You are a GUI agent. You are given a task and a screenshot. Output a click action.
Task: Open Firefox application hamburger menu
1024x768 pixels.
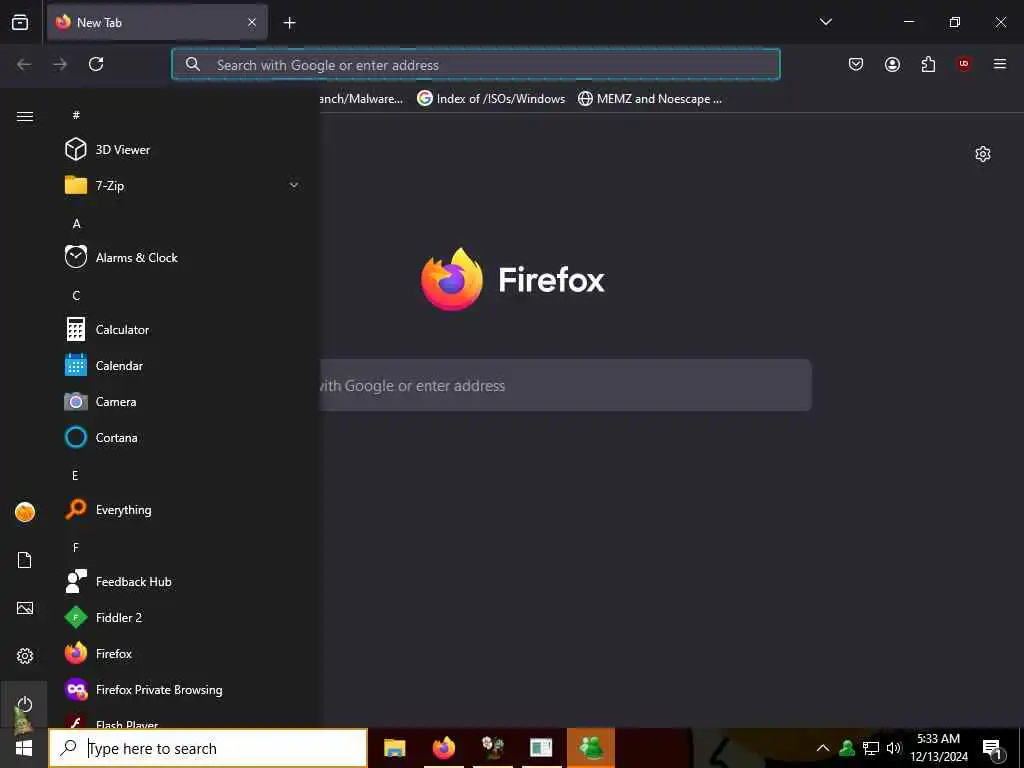click(x=1000, y=64)
